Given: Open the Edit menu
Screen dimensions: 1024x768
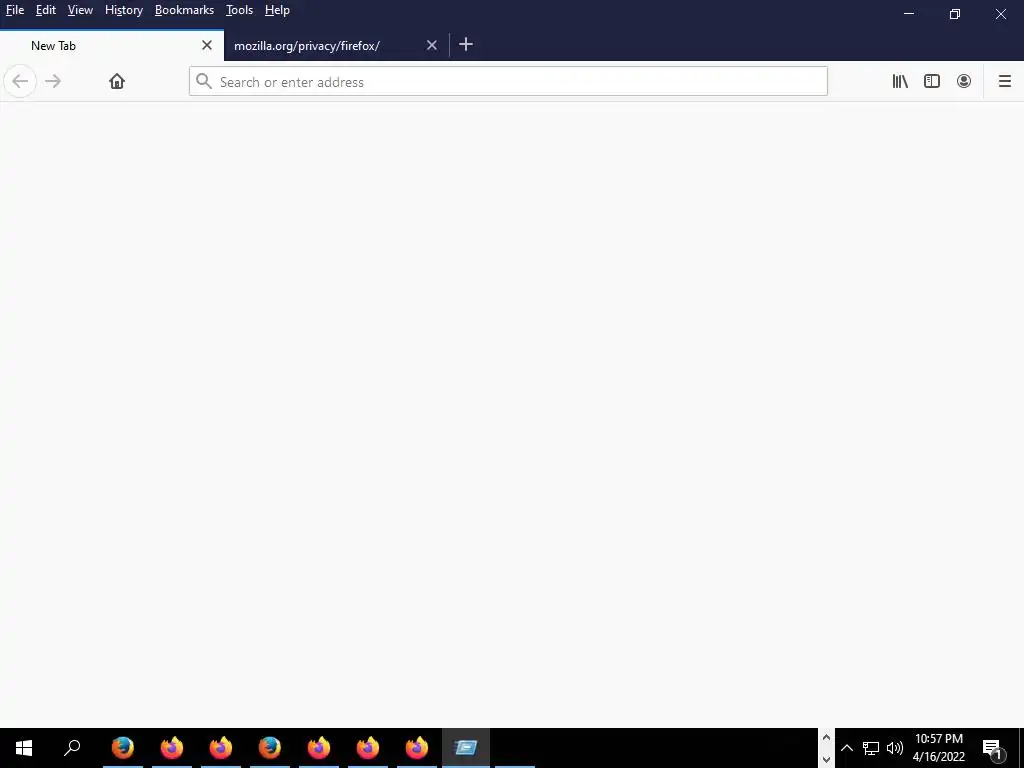Looking at the screenshot, I should [46, 10].
